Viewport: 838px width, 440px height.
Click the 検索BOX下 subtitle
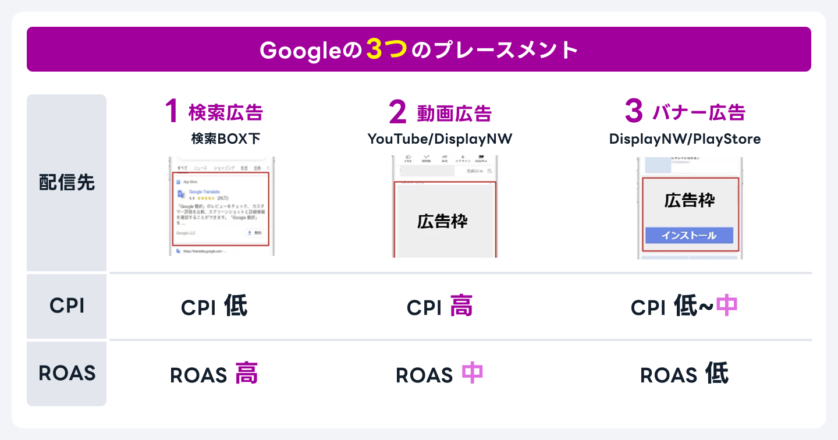click(219, 138)
